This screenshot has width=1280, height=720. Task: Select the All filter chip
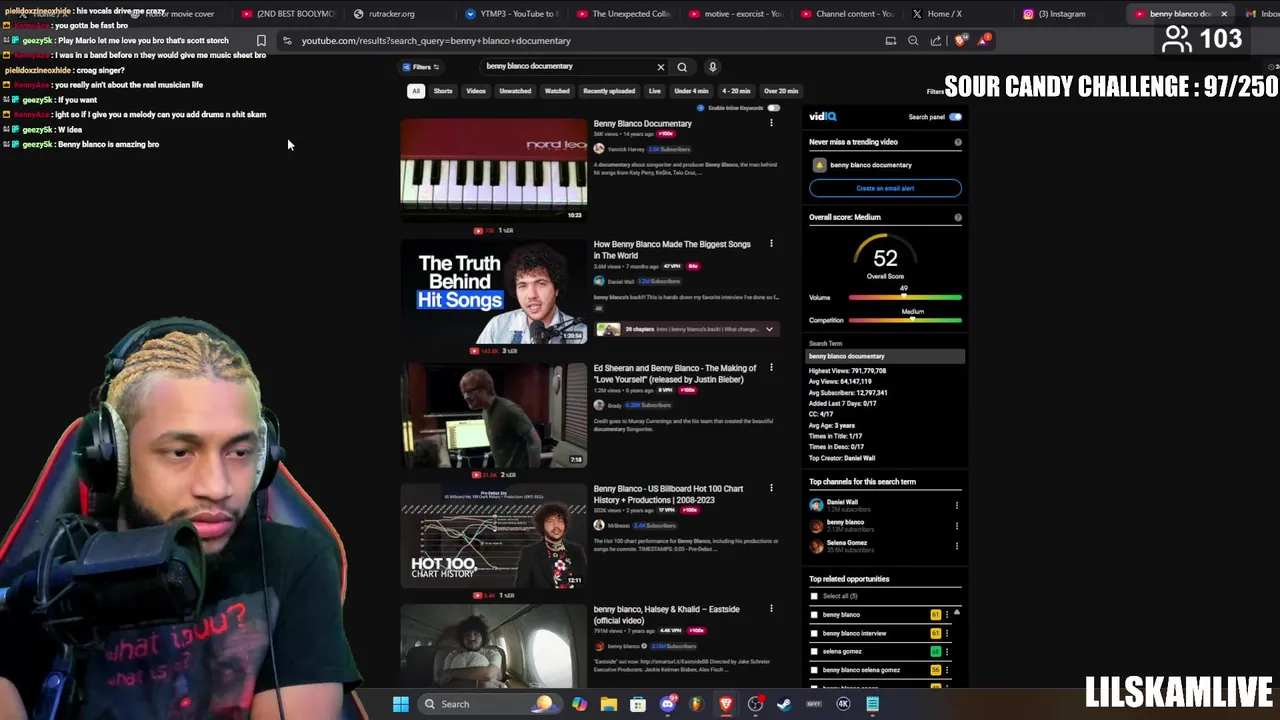tap(415, 91)
